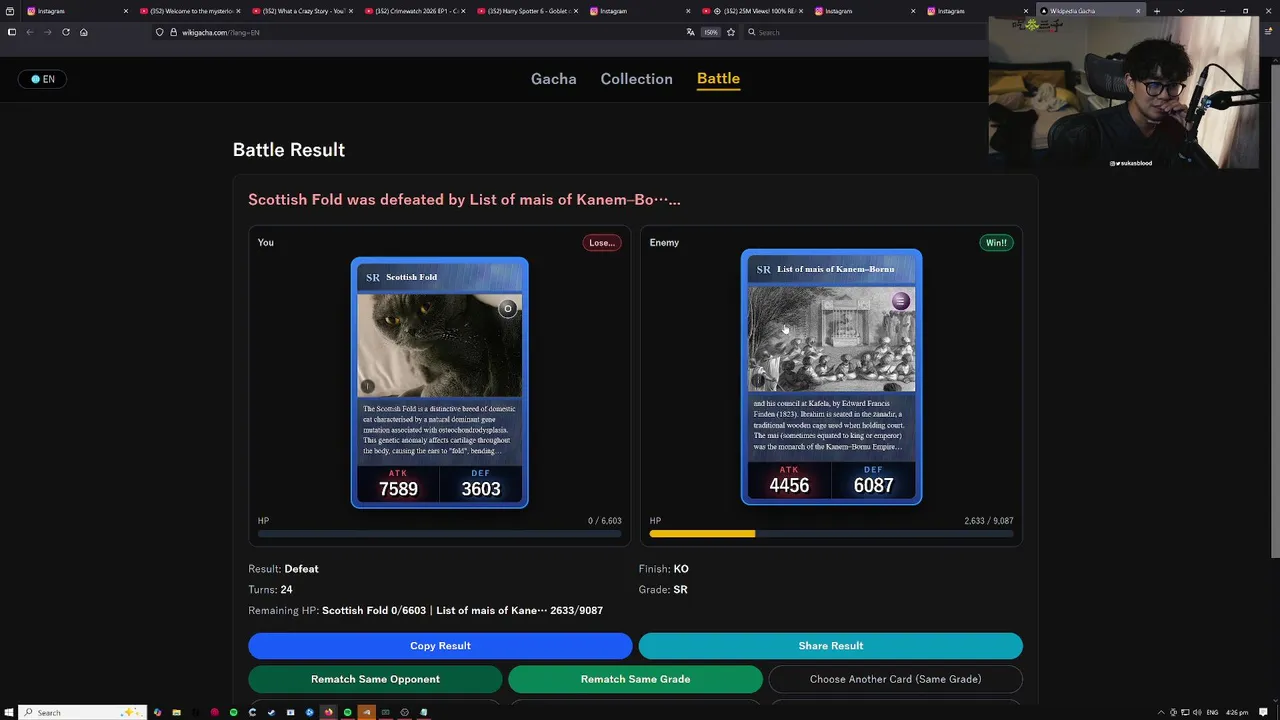The height and width of the screenshot is (720, 1280).
Task: Click the 150% zoom indicator
Action: [x=710, y=32]
